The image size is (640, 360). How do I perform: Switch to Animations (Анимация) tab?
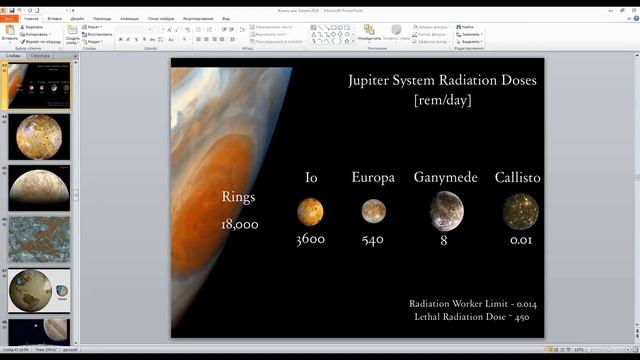[x=129, y=18]
